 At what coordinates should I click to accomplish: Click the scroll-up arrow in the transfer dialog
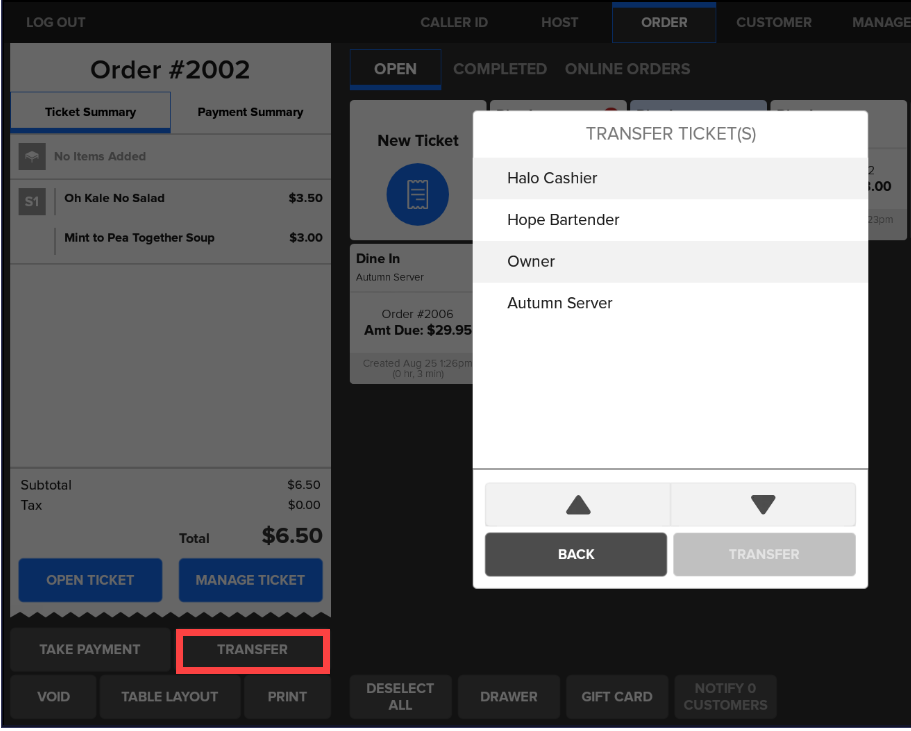(578, 504)
